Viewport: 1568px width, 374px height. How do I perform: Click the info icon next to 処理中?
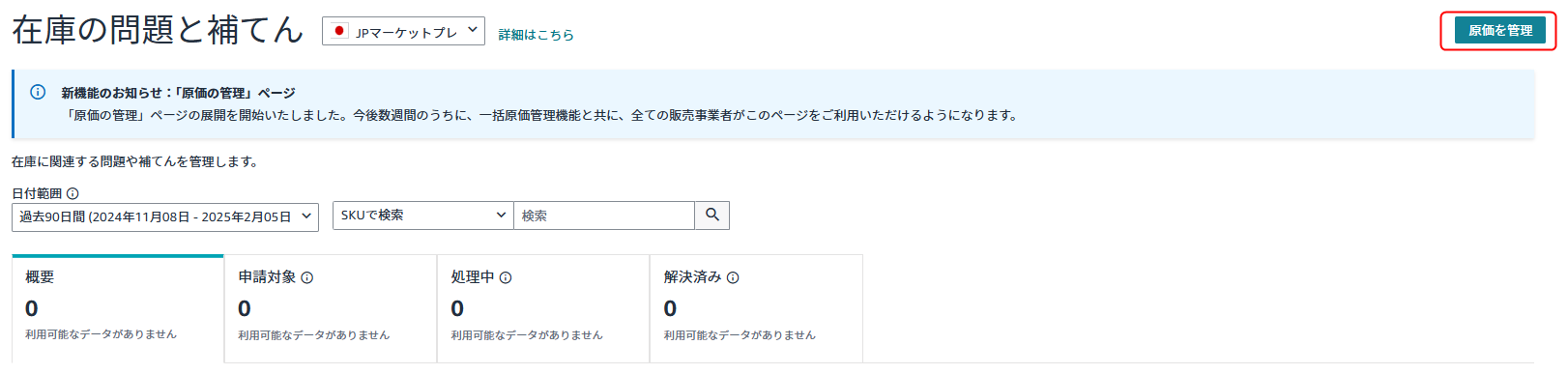pos(506,277)
